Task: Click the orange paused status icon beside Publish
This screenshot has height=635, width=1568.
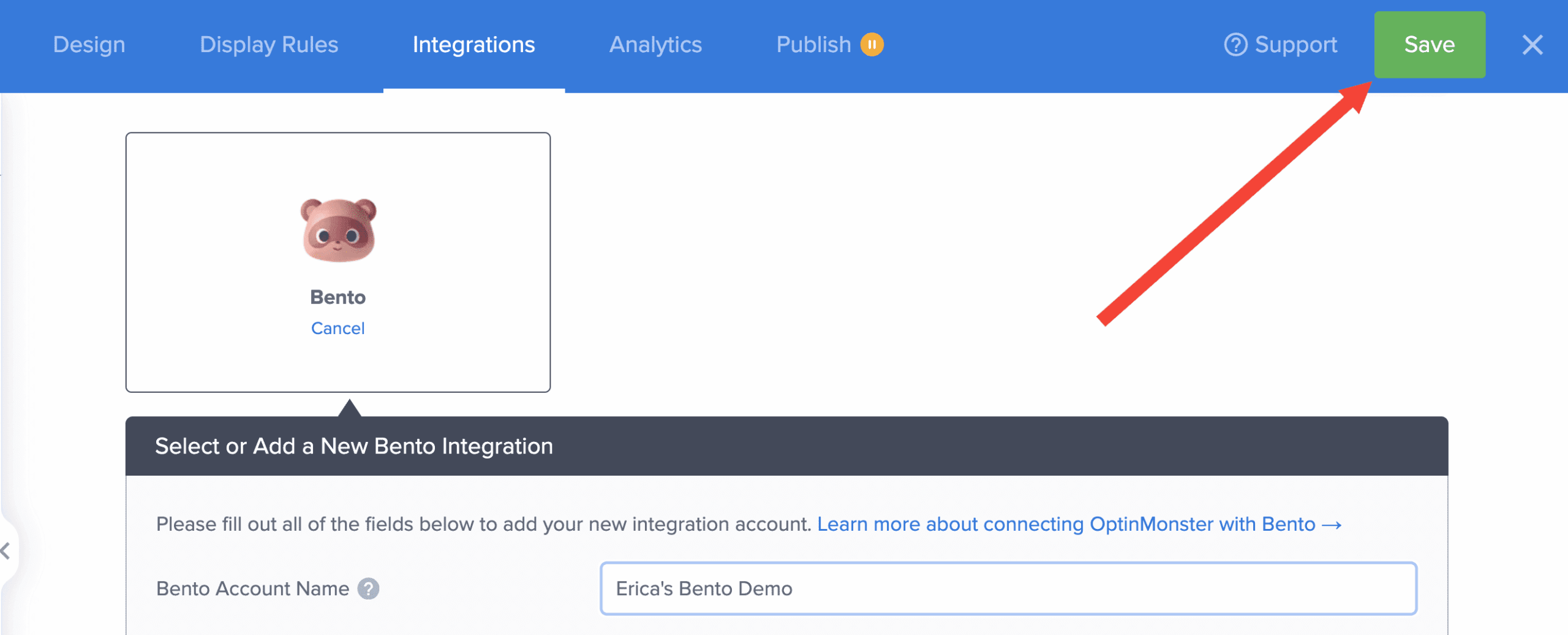Action: click(x=872, y=45)
